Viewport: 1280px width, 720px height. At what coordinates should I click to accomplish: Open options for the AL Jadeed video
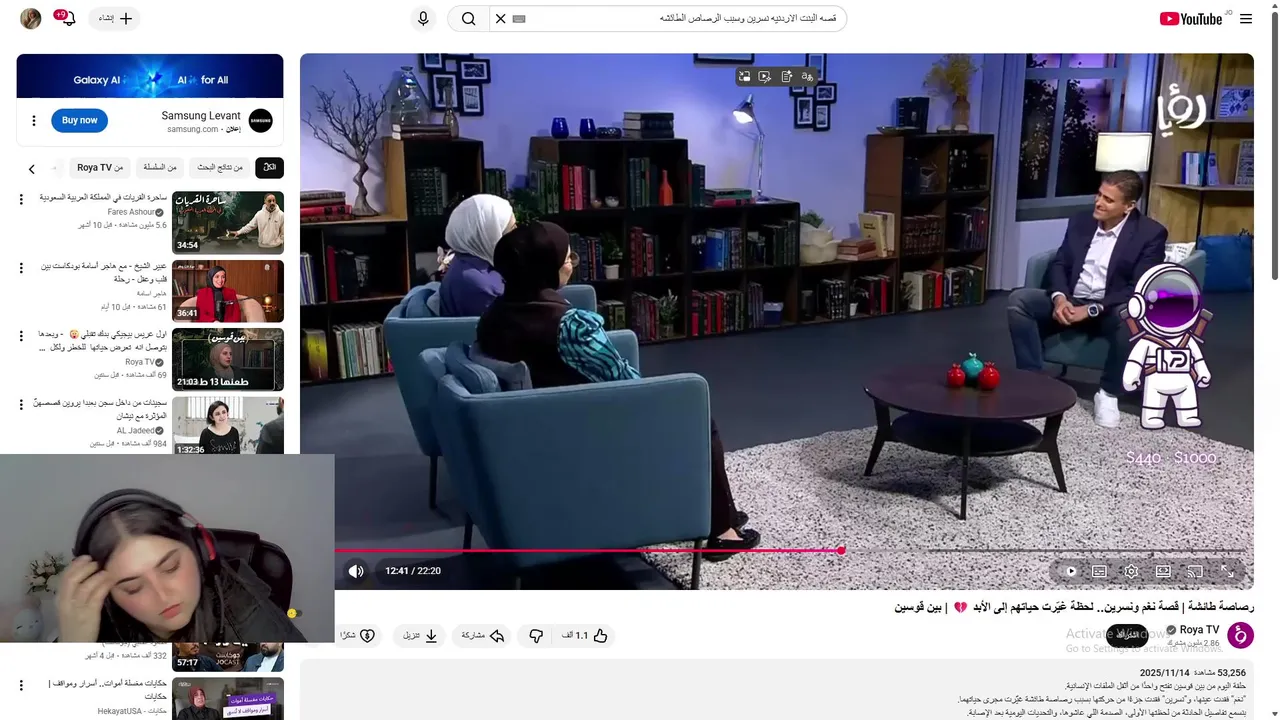[x=21, y=405]
